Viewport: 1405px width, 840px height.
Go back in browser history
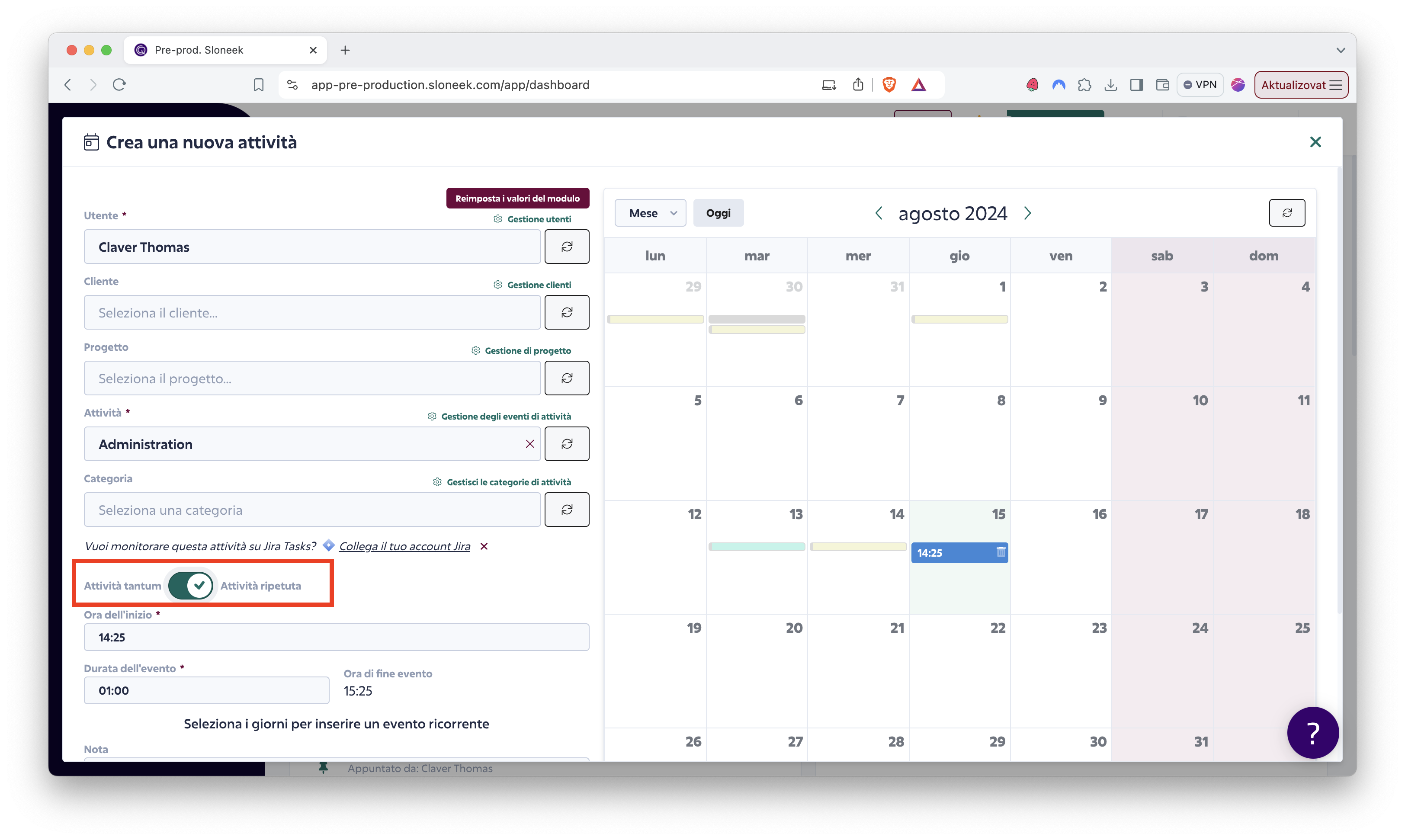(68, 85)
